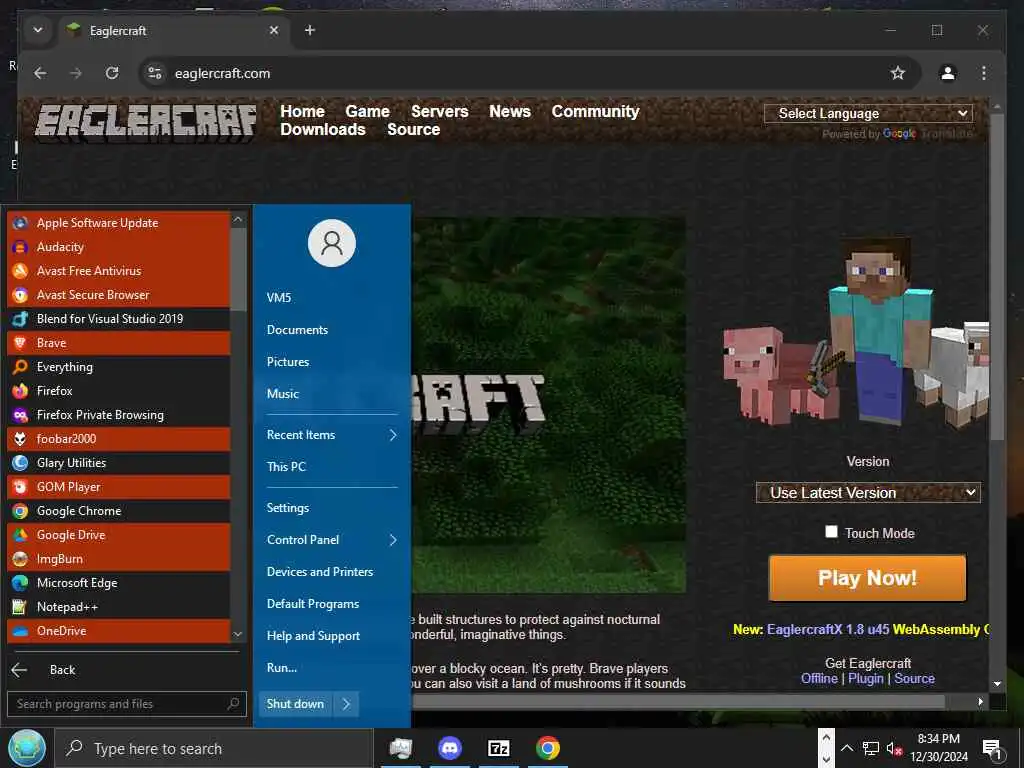The image size is (1024, 768).
Task: Click the Start orb button
Action: click(x=27, y=748)
